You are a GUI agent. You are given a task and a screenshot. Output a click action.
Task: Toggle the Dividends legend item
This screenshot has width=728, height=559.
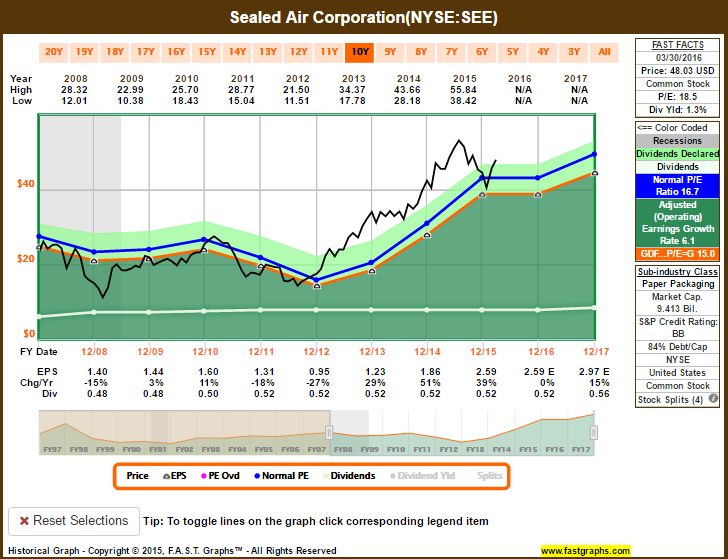[349, 476]
